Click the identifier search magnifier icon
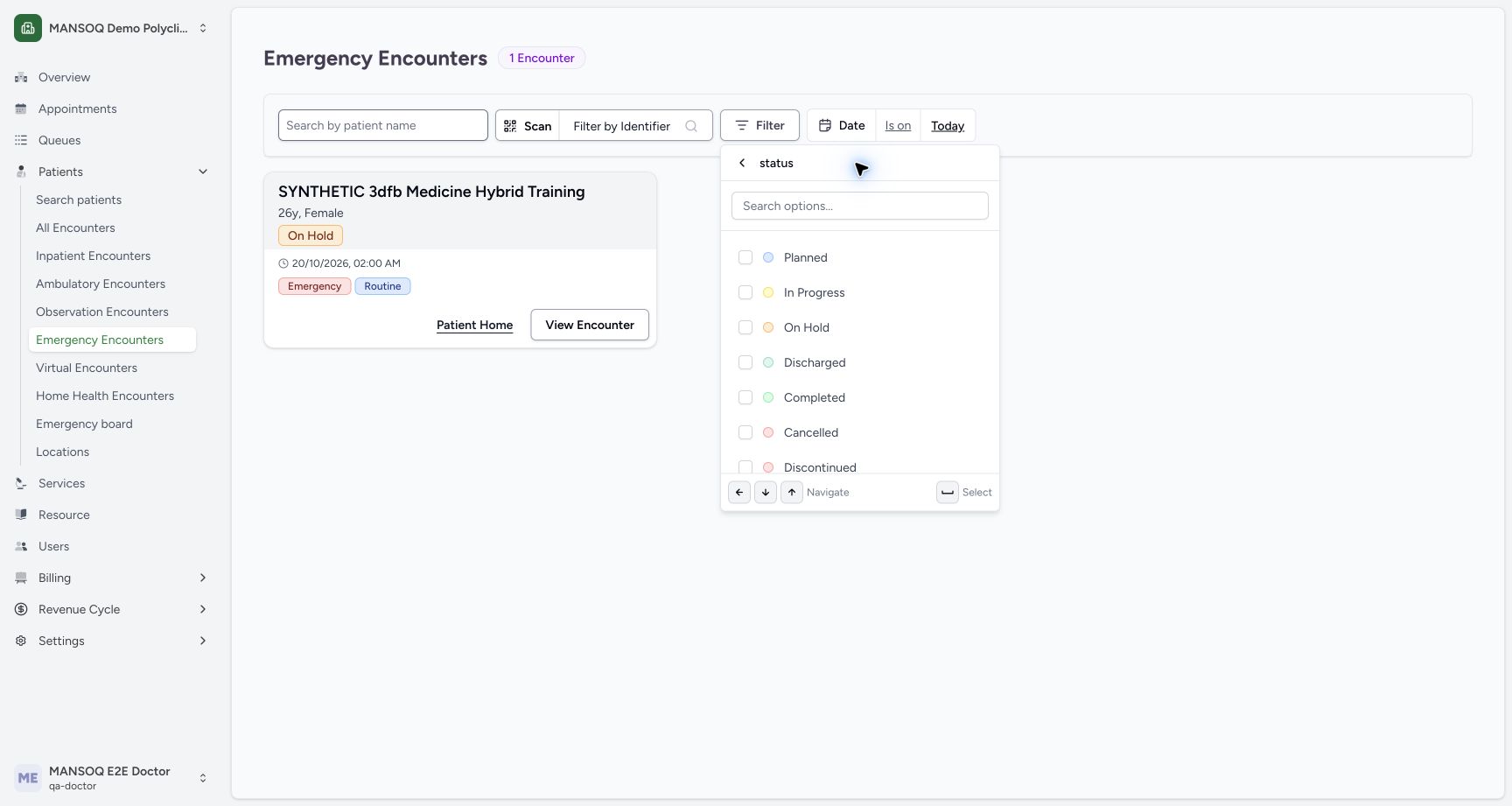The height and width of the screenshot is (806, 1512). [x=691, y=126]
